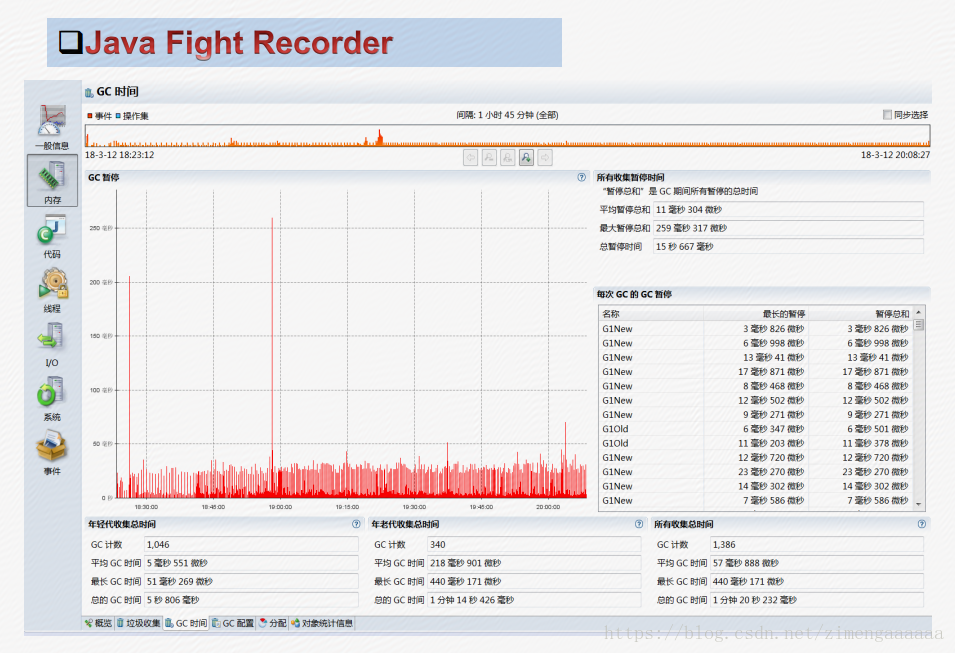This screenshot has height=653, width=955.
Task: Open help for the GC 暂停 chart
Action: pos(582,177)
